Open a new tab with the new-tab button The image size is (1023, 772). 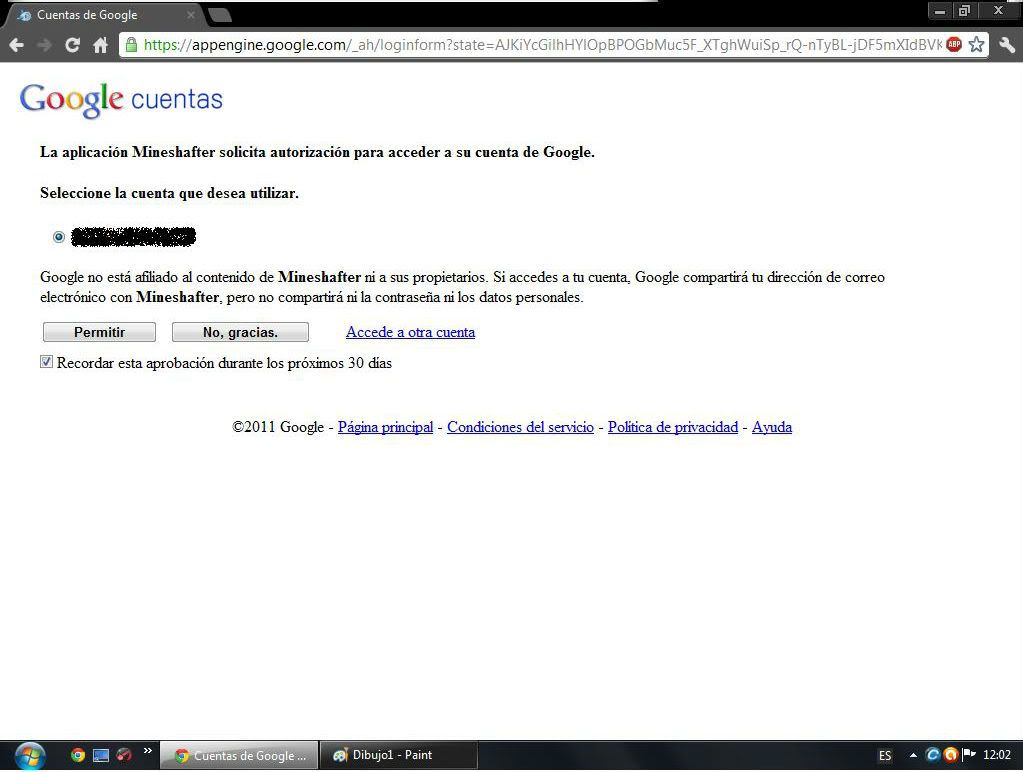[221, 15]
